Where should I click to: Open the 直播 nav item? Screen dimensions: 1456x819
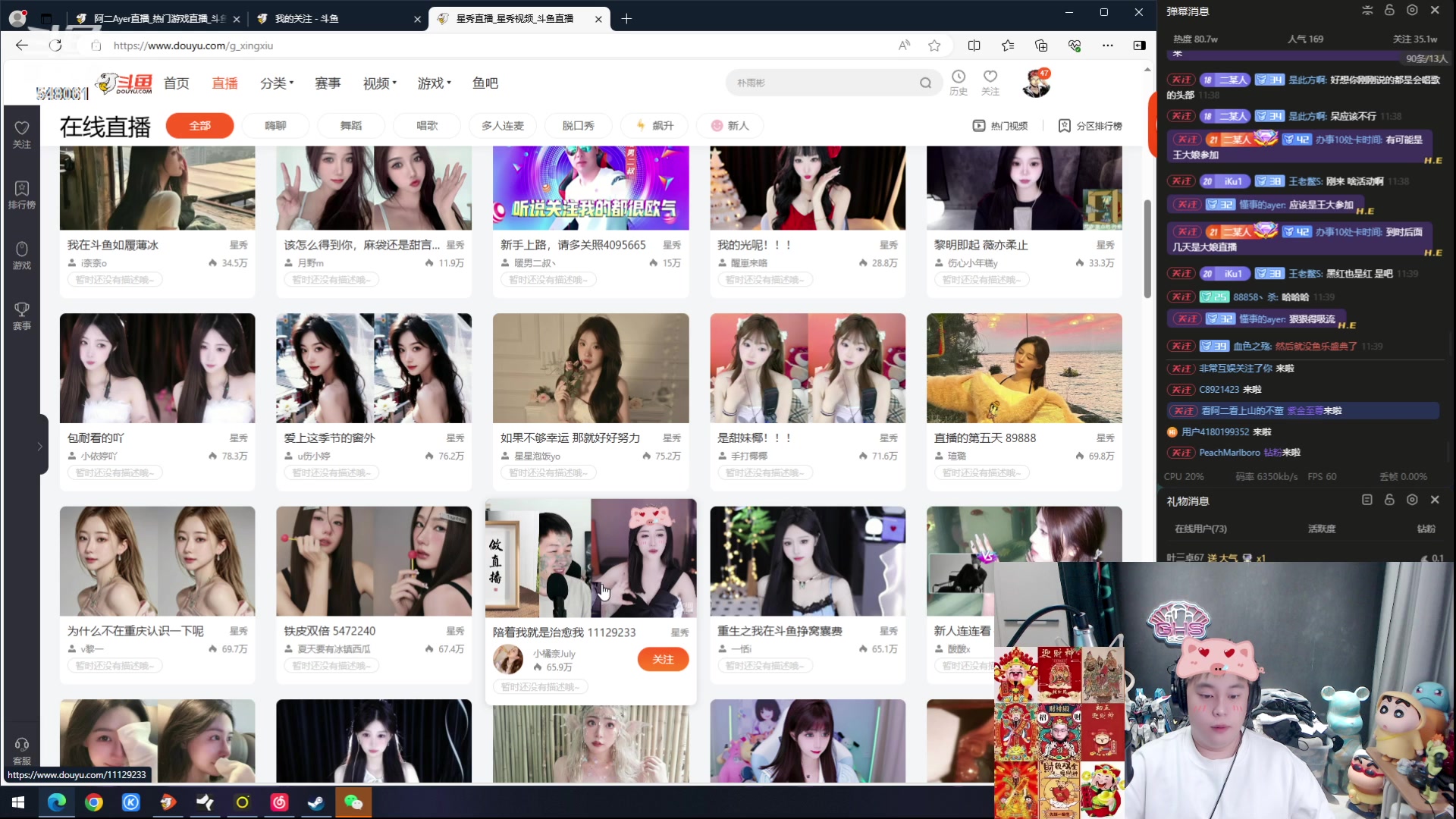[x=224, y=83]
